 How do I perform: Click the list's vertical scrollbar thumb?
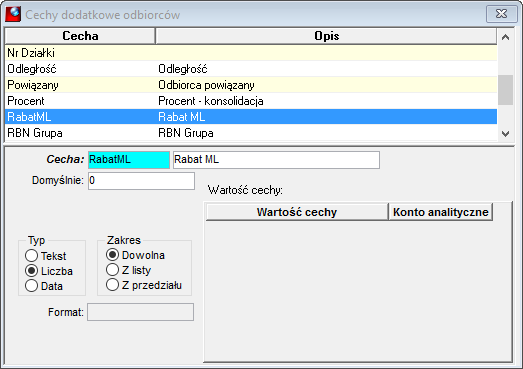(505, 90)
